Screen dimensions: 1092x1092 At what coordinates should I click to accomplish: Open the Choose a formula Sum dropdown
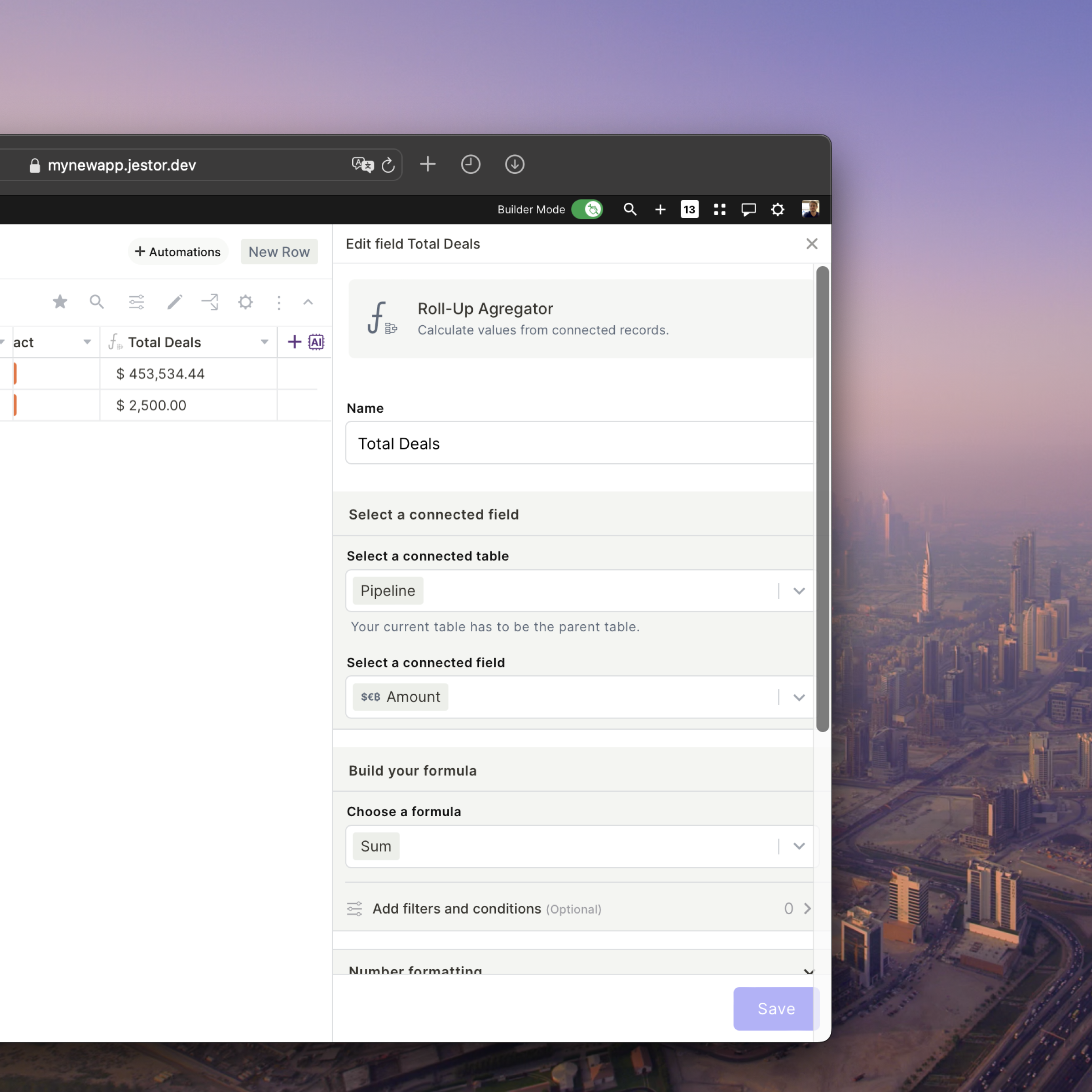tap(799, 846)
